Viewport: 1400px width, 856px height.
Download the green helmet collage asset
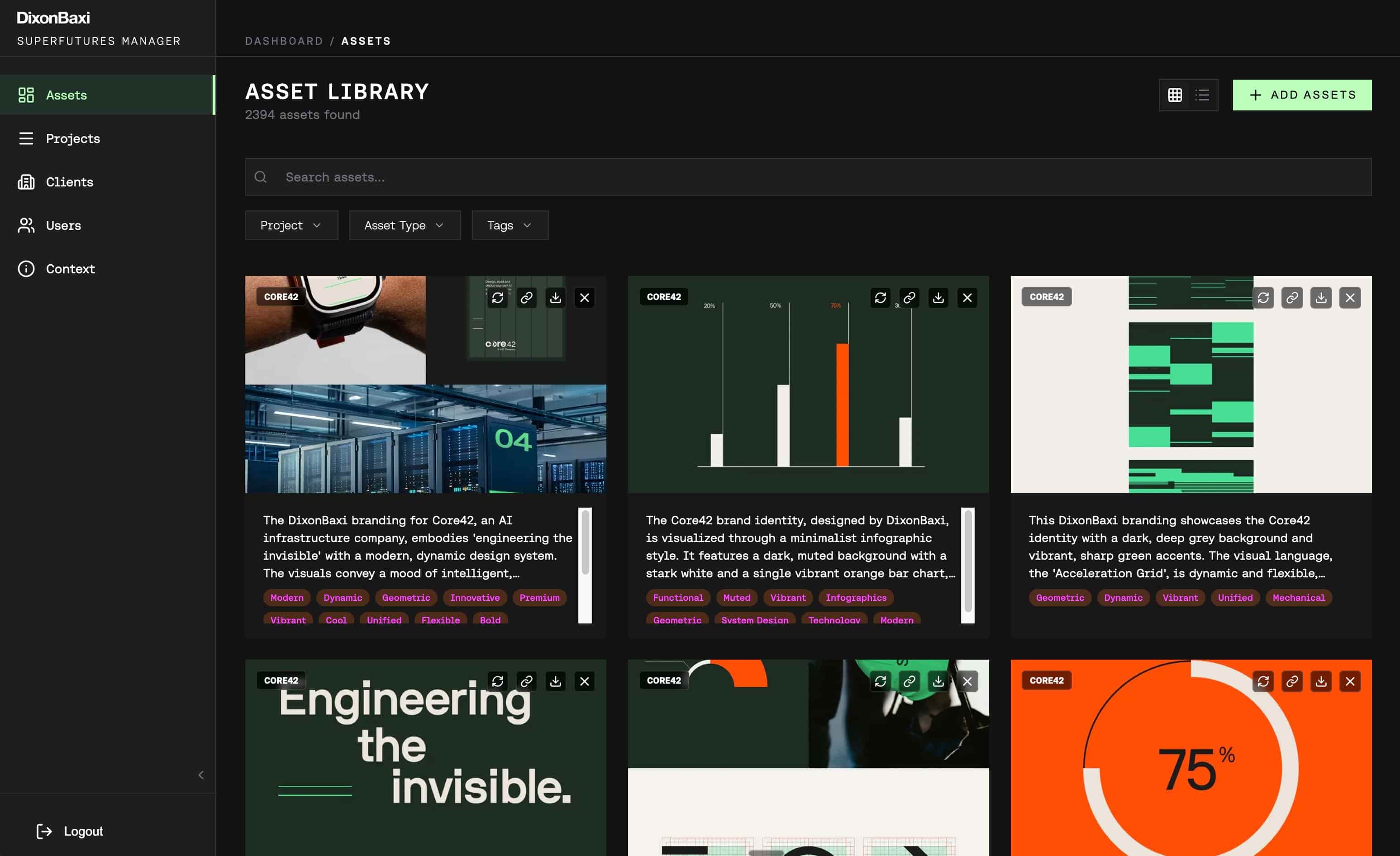[938, 681]
